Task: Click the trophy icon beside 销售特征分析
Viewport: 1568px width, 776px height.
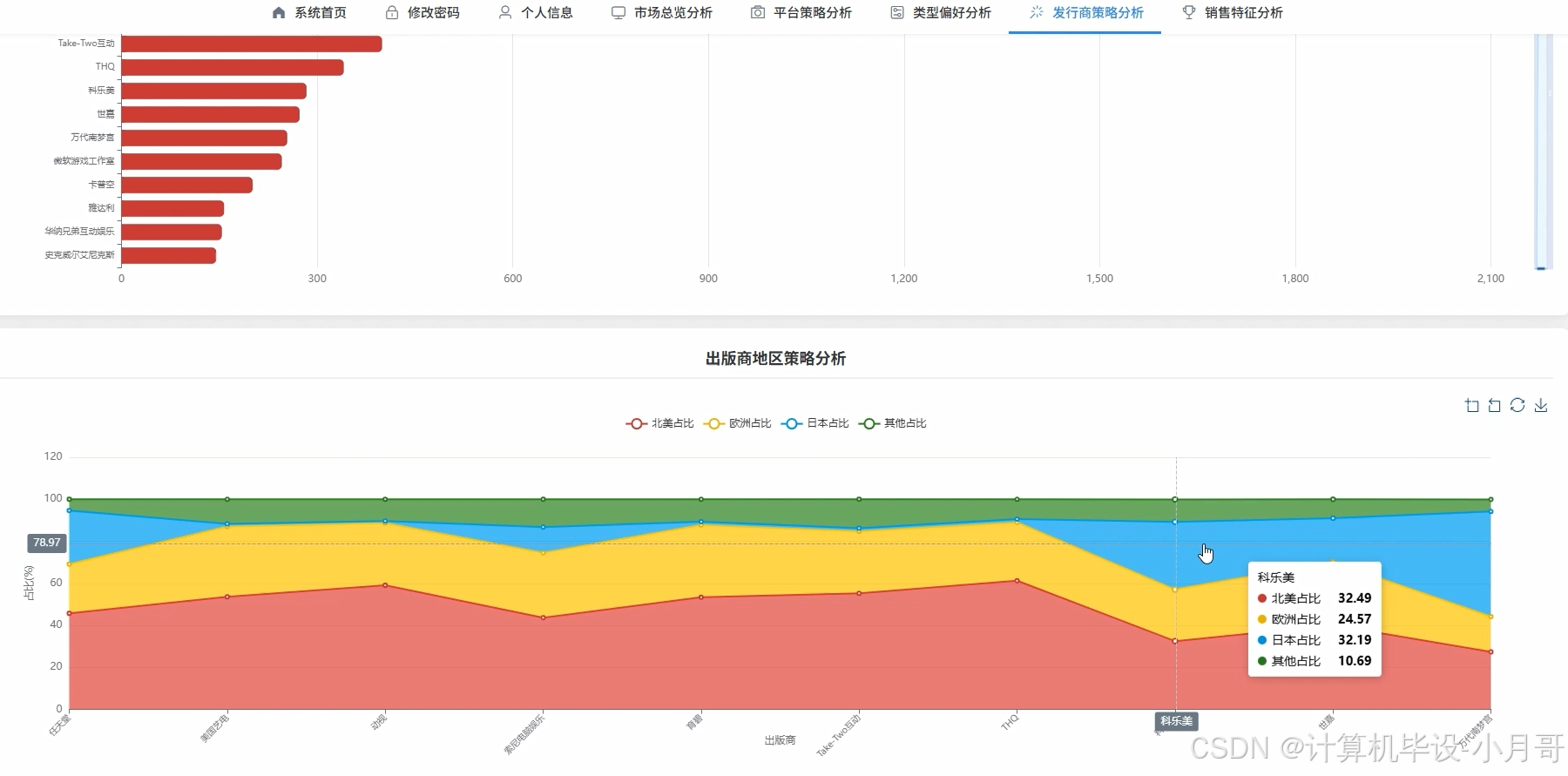Action: (1189, 13)
